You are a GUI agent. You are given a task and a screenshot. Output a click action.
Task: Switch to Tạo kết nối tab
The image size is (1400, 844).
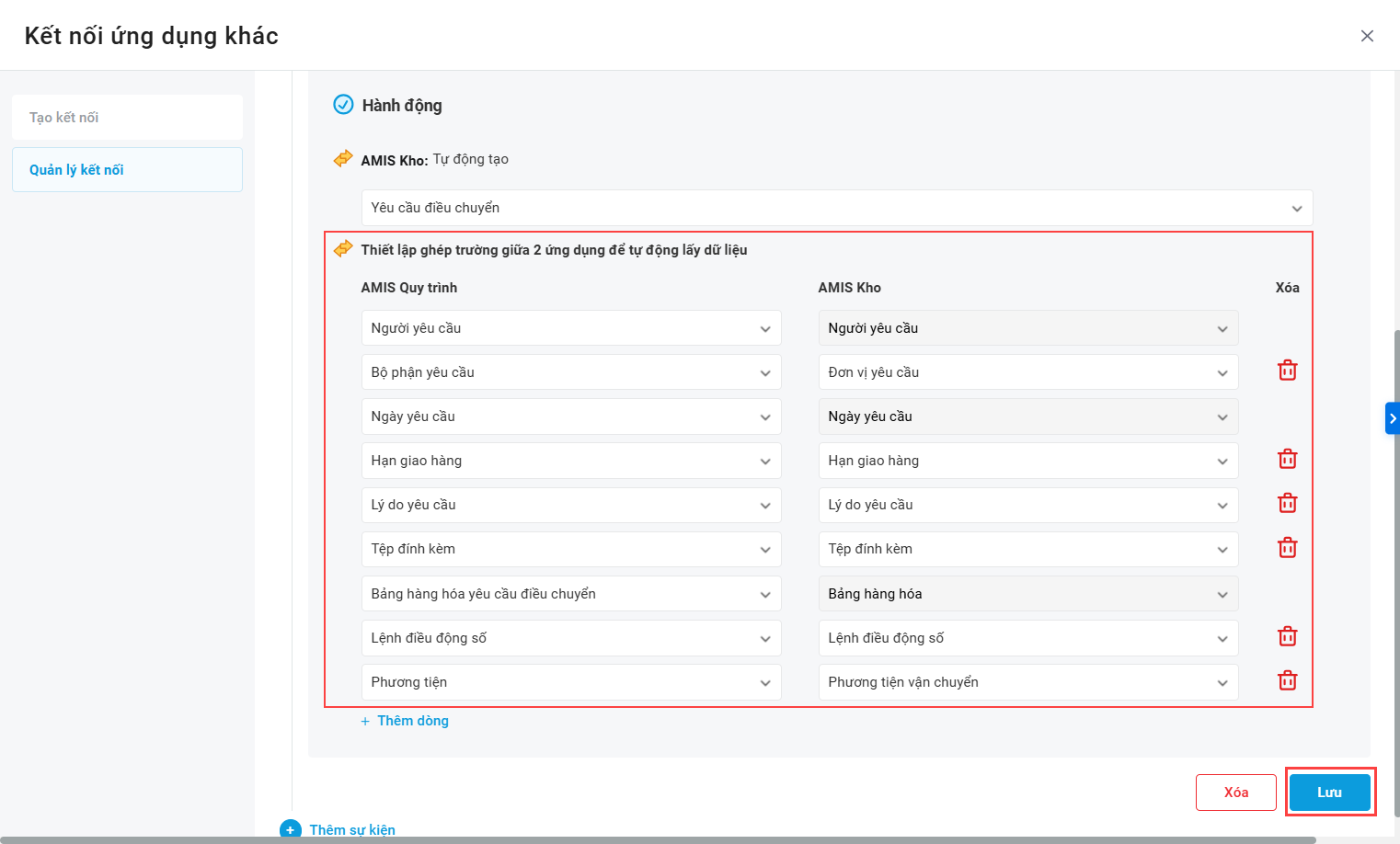coord(127,118)
